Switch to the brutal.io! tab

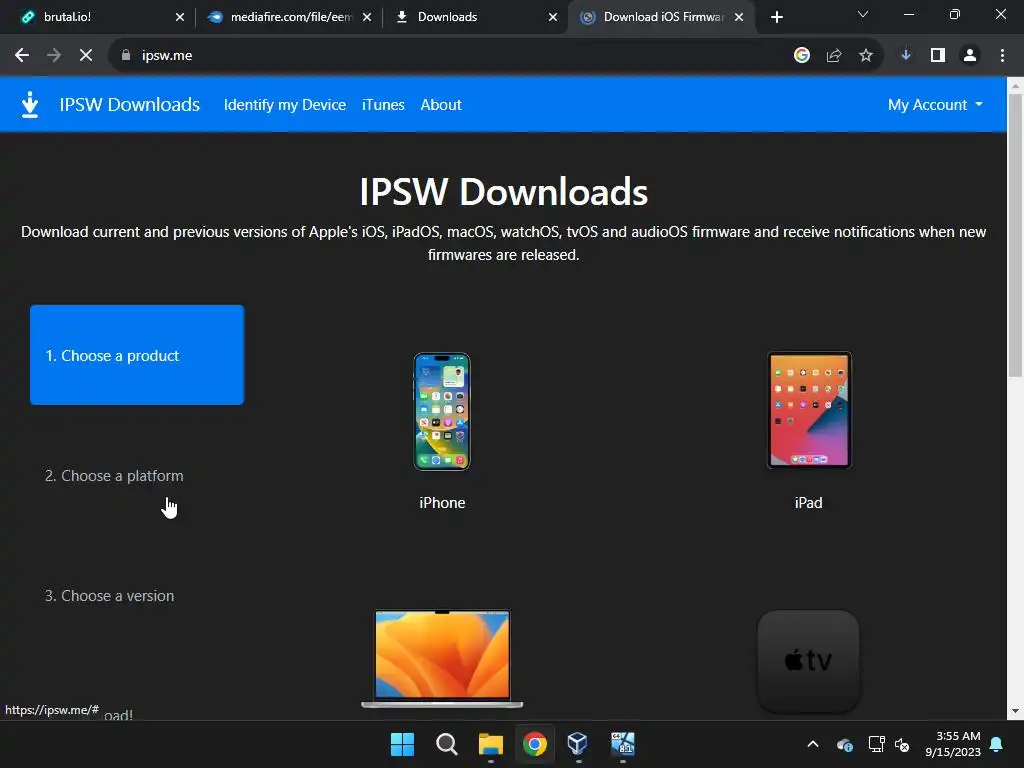97,17
